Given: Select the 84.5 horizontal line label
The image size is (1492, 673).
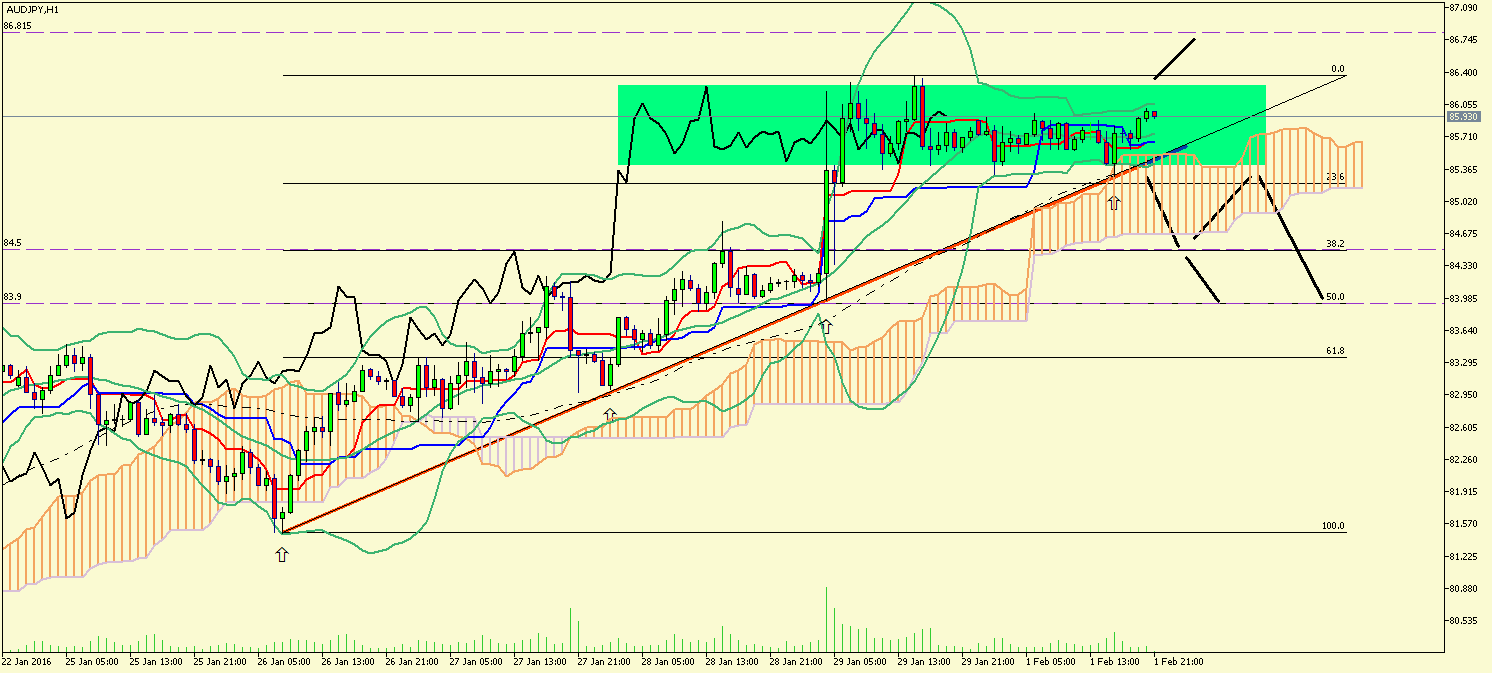Looking at the screenshot, I should [12, 243].
